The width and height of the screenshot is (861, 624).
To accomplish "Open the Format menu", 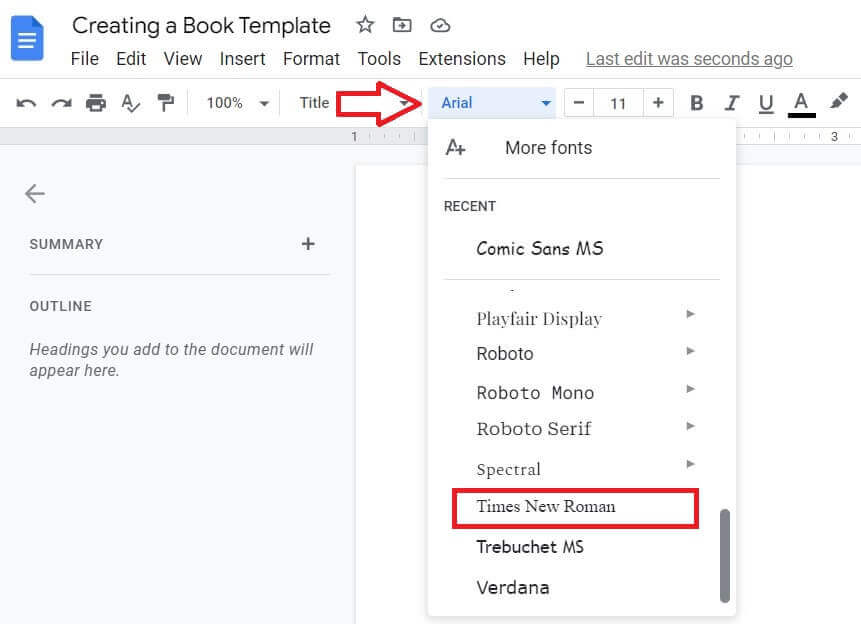I will (x=311, y=59).
